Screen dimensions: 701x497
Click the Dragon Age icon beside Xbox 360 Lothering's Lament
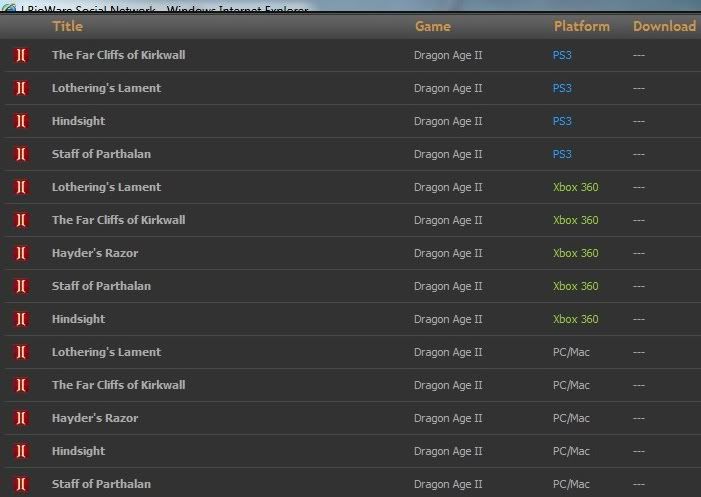(x=21, y=187)
